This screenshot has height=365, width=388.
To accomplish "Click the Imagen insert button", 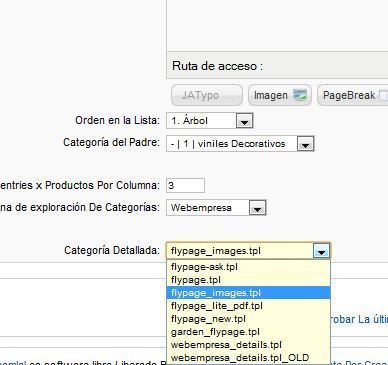I will (x=280, y=95).
